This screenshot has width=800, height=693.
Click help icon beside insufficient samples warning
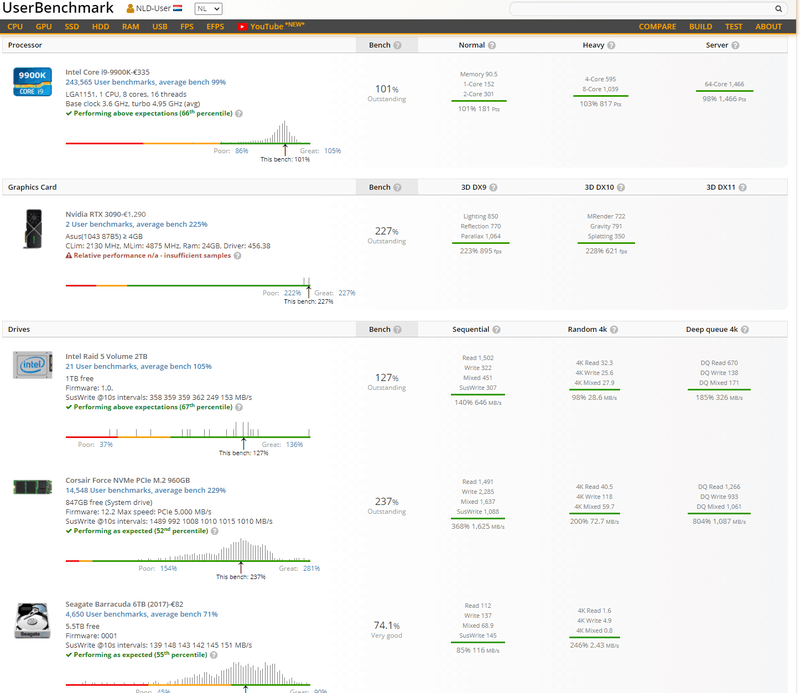pos(237,256)
